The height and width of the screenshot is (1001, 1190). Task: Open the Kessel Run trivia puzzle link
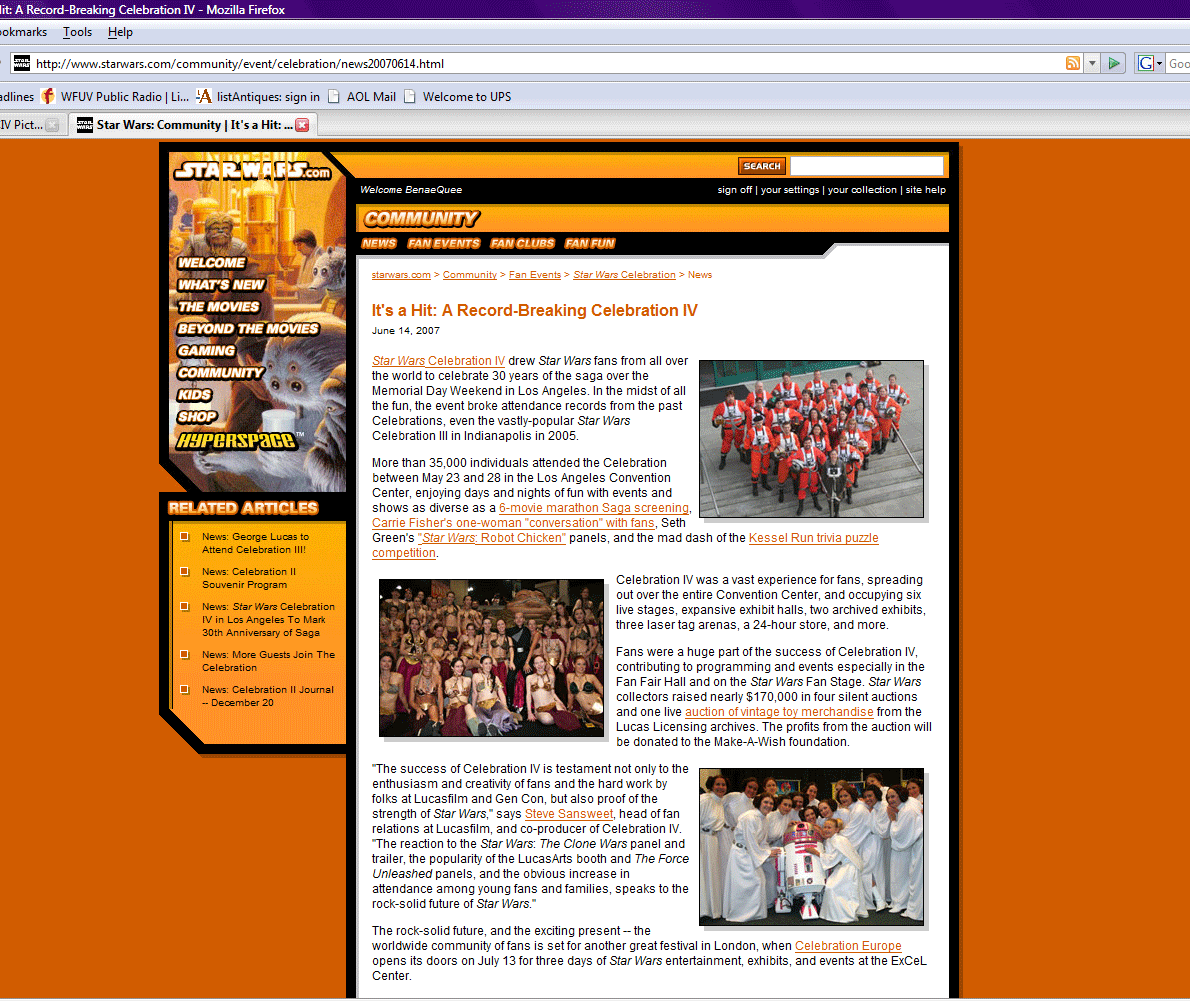pyautogui.click(x=813, y=538)
